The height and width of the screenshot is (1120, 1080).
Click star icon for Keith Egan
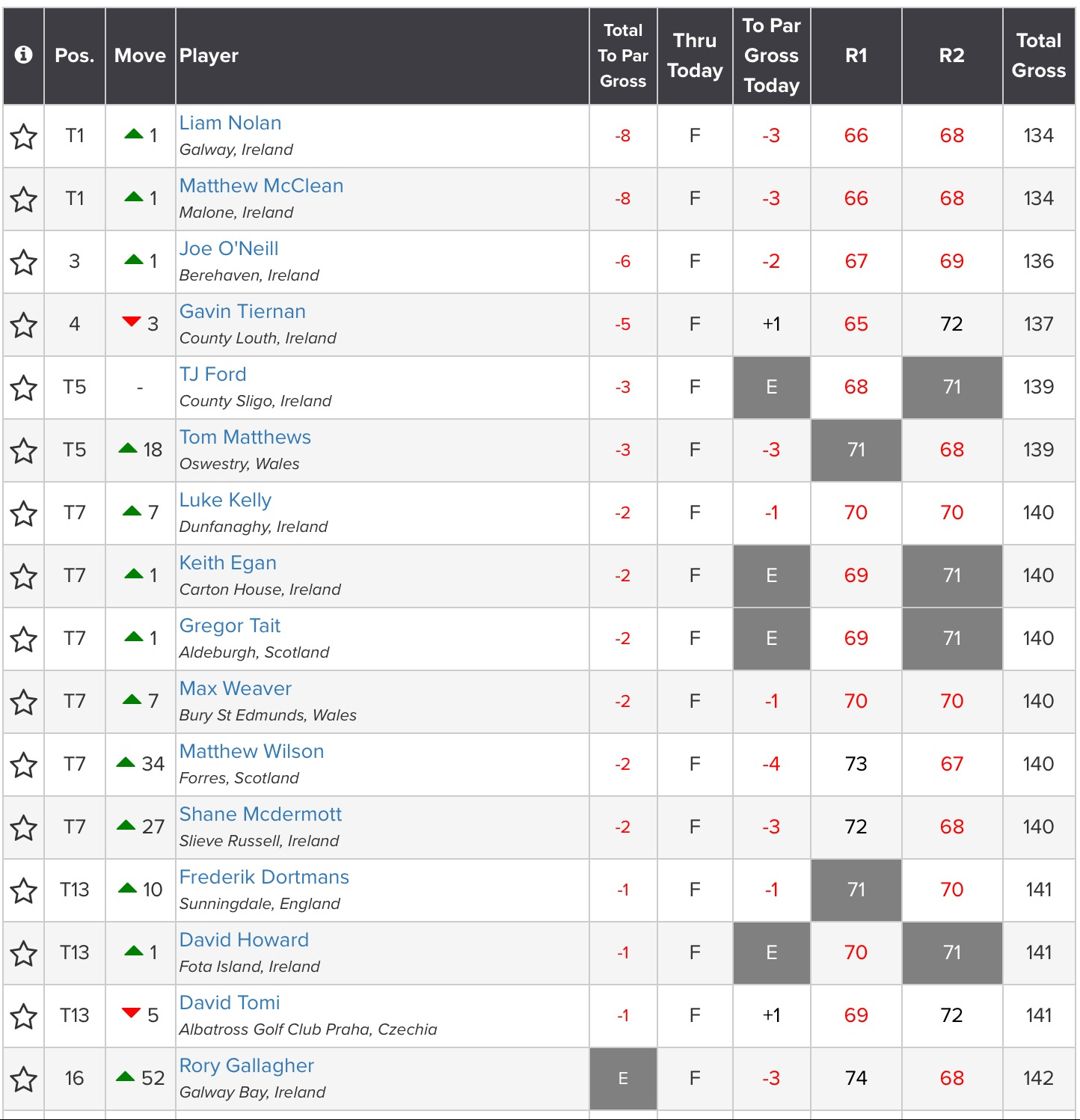click(x=24, y=576)
